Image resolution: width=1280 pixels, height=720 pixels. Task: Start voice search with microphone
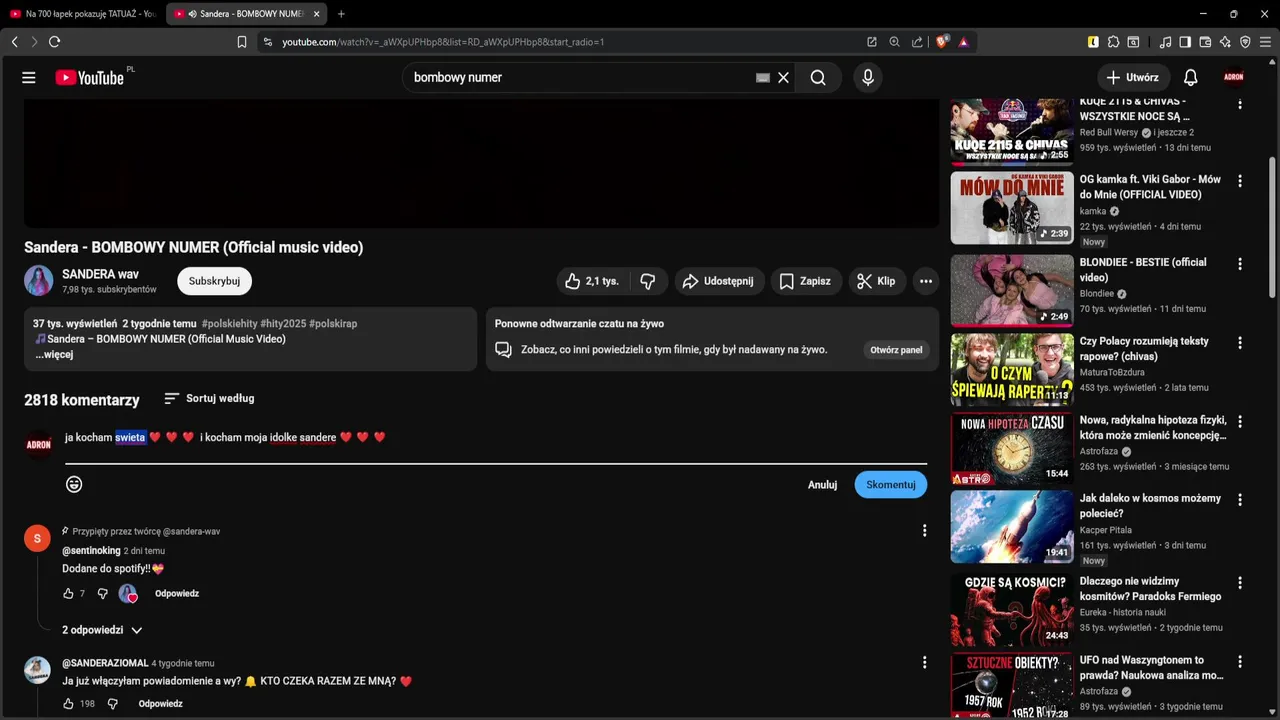[x=868, y=78]
